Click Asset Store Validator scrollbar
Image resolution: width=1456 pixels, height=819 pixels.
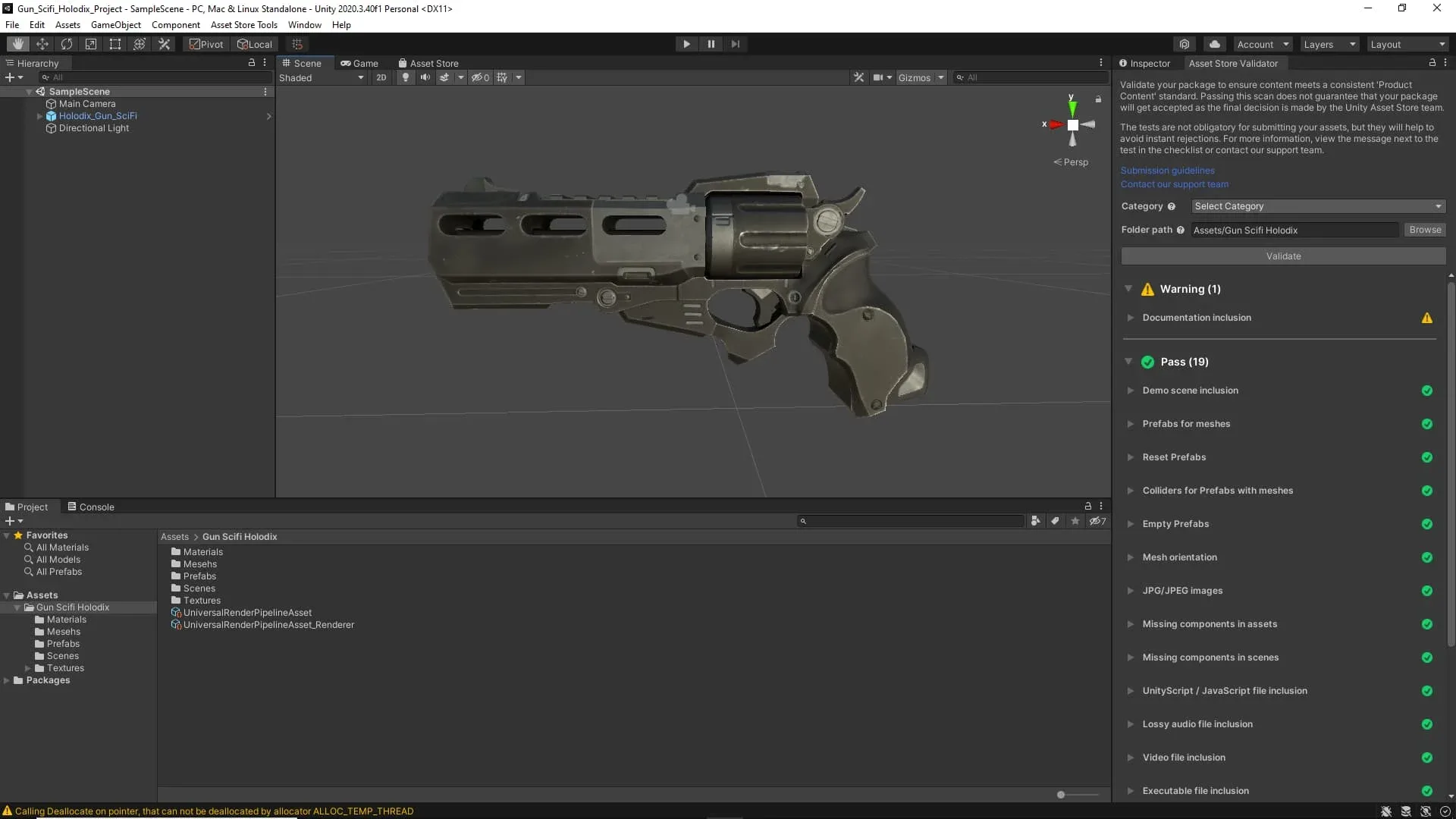tap(1451, 464)
